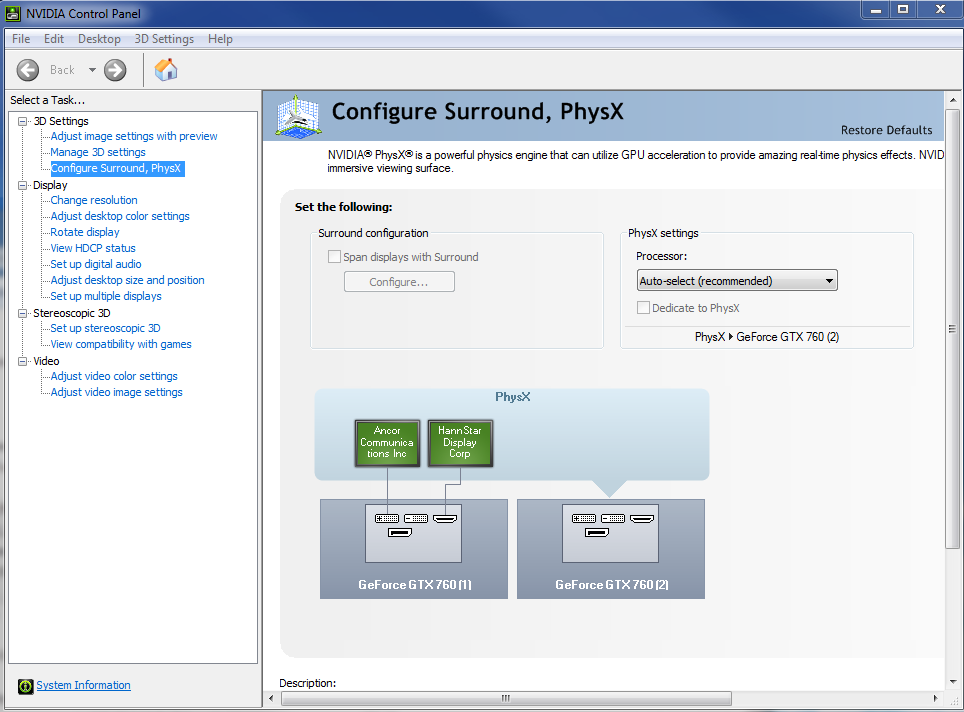Open Set up stereoscopic 3D

[x=105, y=328]
